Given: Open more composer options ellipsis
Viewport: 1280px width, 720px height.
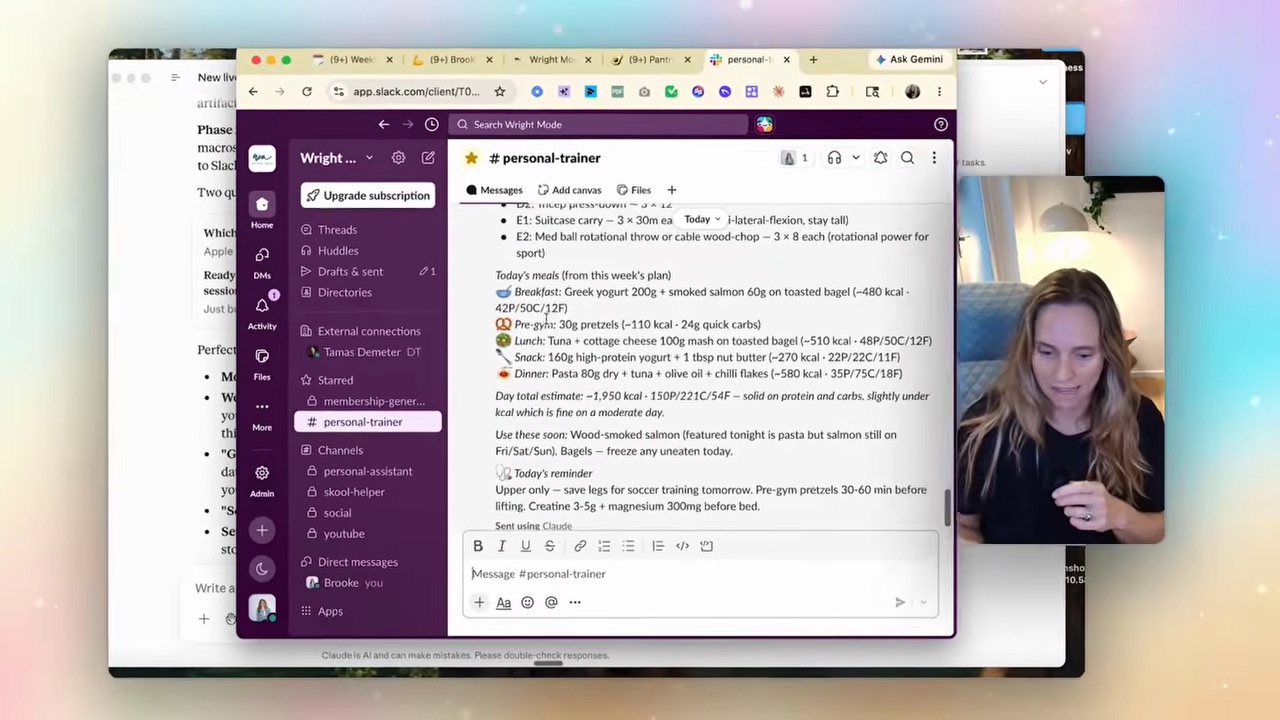Looking at the screenshot, I should [x=575, y=602].
